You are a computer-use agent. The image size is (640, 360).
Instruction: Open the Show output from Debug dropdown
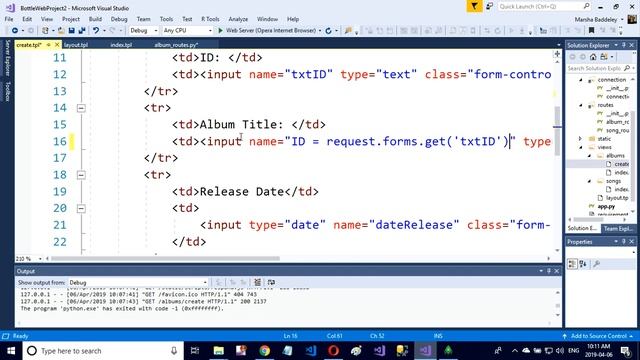[138, 282]
